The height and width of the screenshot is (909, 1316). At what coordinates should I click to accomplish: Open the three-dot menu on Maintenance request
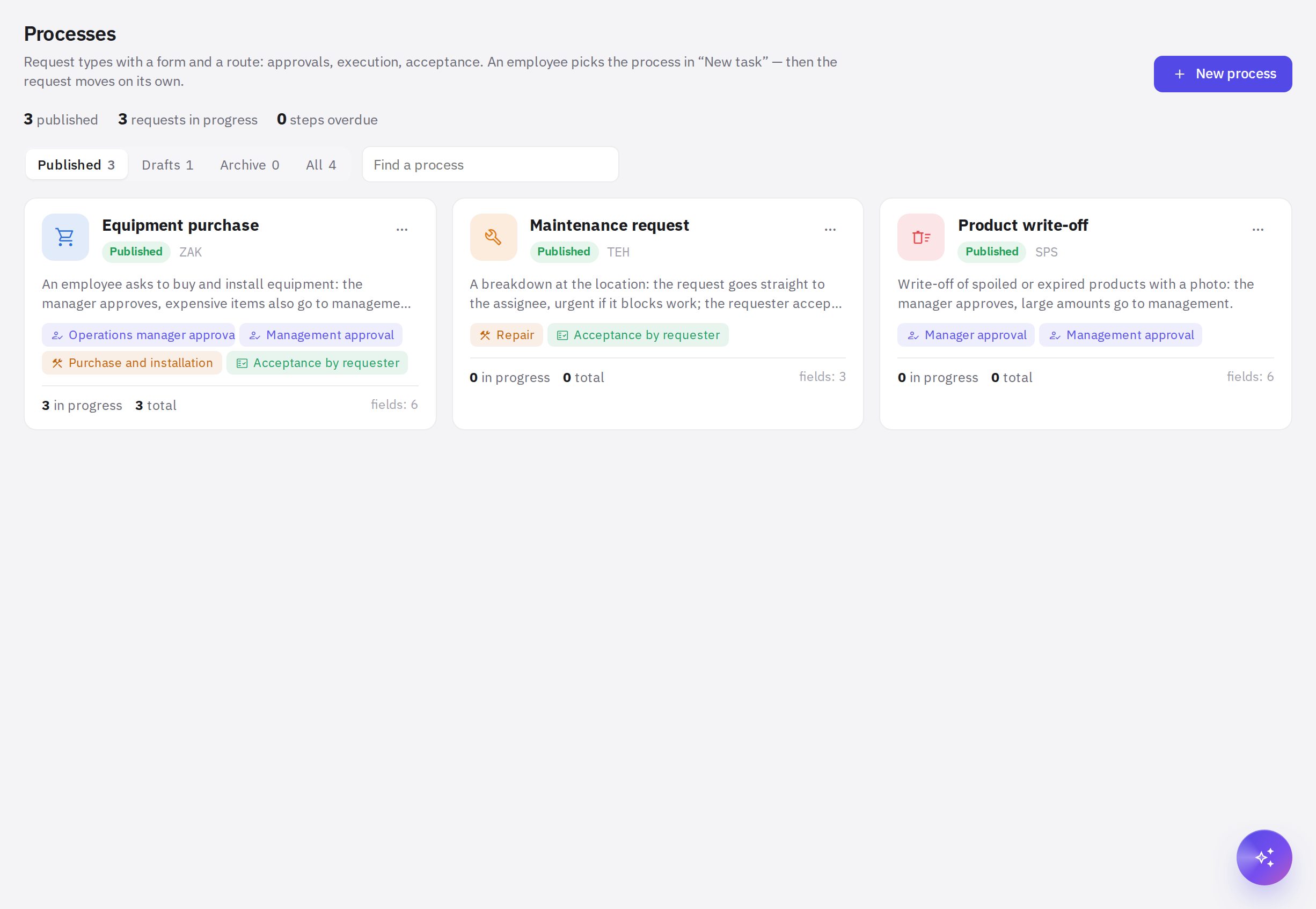pos(830,230)
